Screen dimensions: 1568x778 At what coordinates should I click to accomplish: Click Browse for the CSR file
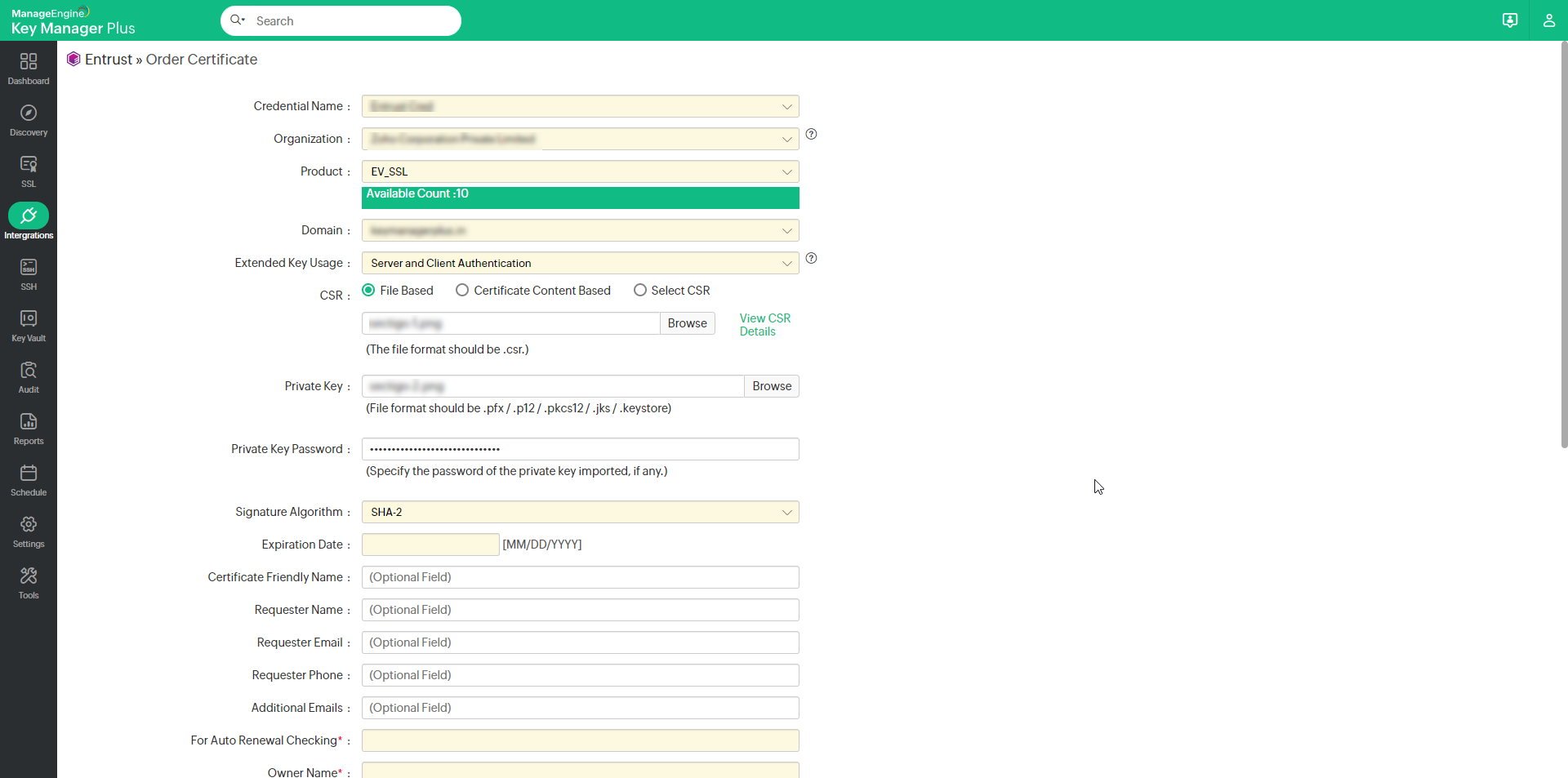pyautogui.click(x=688, y=323)
